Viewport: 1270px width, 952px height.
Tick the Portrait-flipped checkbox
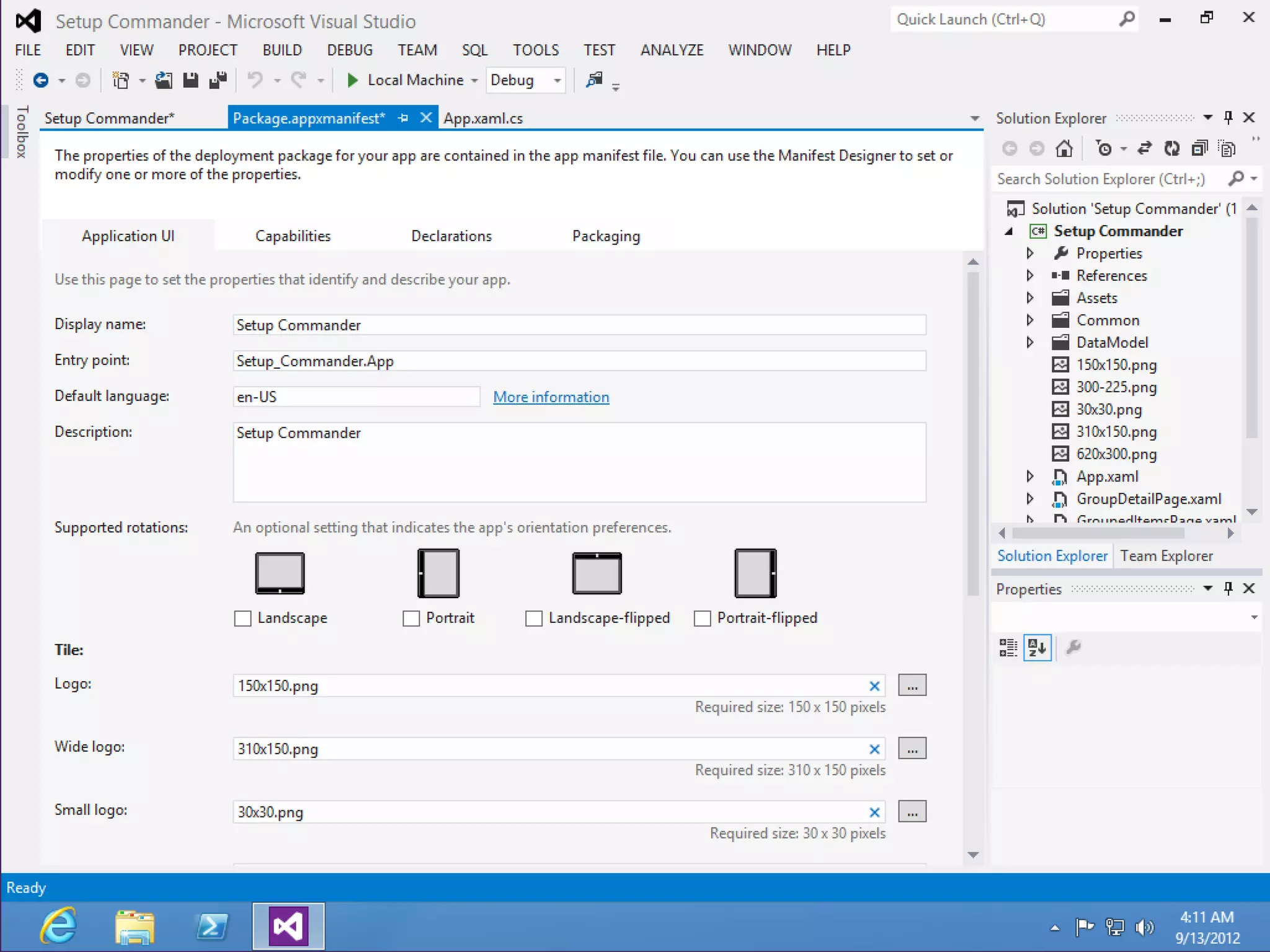pyautogui.click(x=702, y=619)
